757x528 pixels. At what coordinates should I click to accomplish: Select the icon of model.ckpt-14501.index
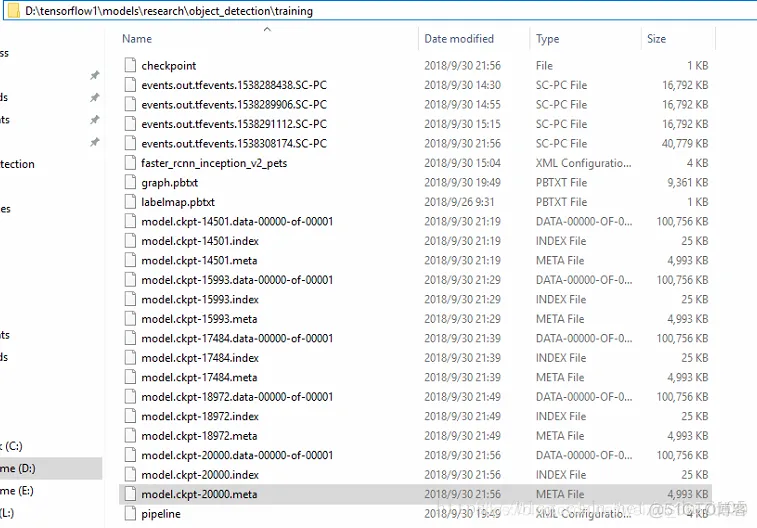pos(130,240)
